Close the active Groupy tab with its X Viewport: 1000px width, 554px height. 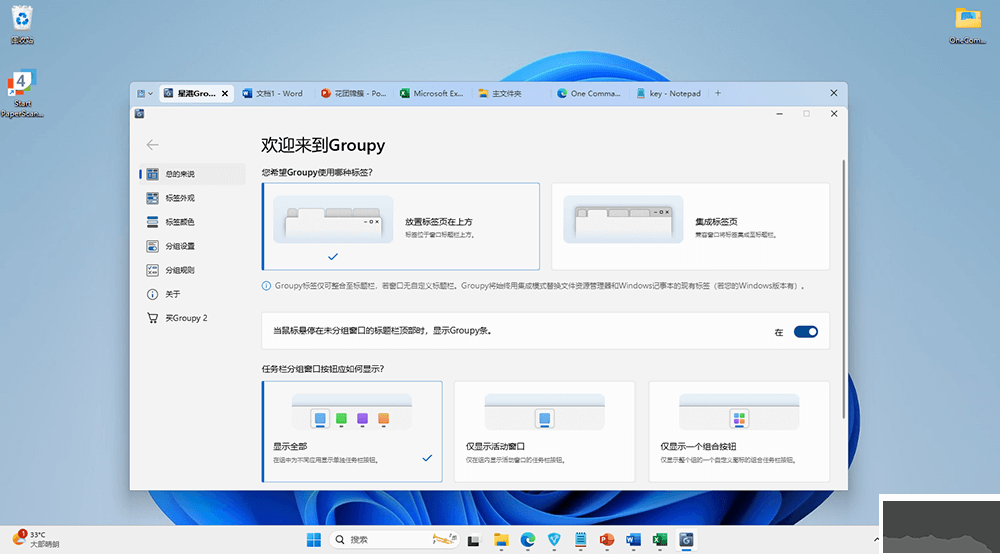click(224, 94)
